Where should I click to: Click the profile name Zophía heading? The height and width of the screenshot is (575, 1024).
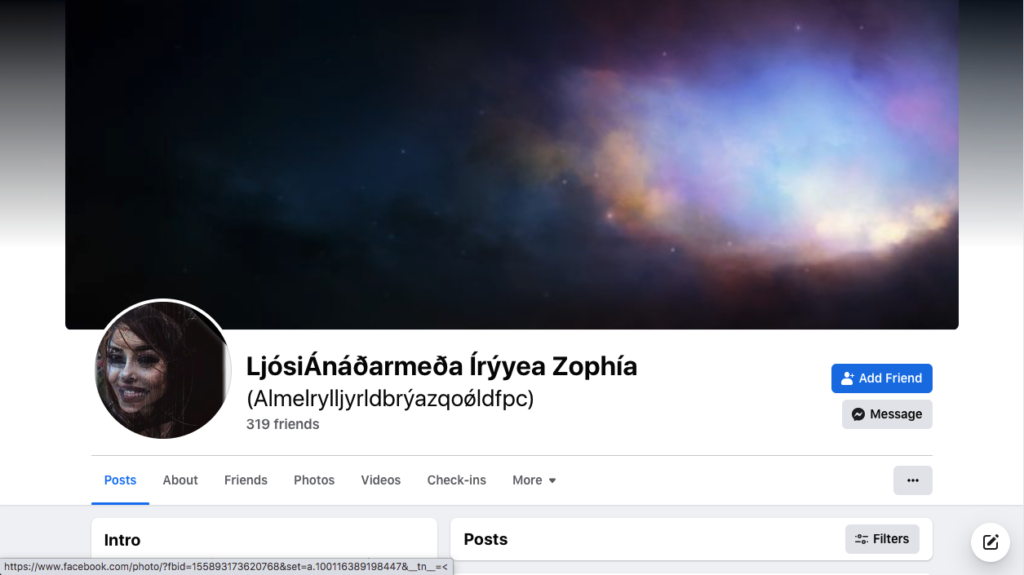click(x=441, y=366)
